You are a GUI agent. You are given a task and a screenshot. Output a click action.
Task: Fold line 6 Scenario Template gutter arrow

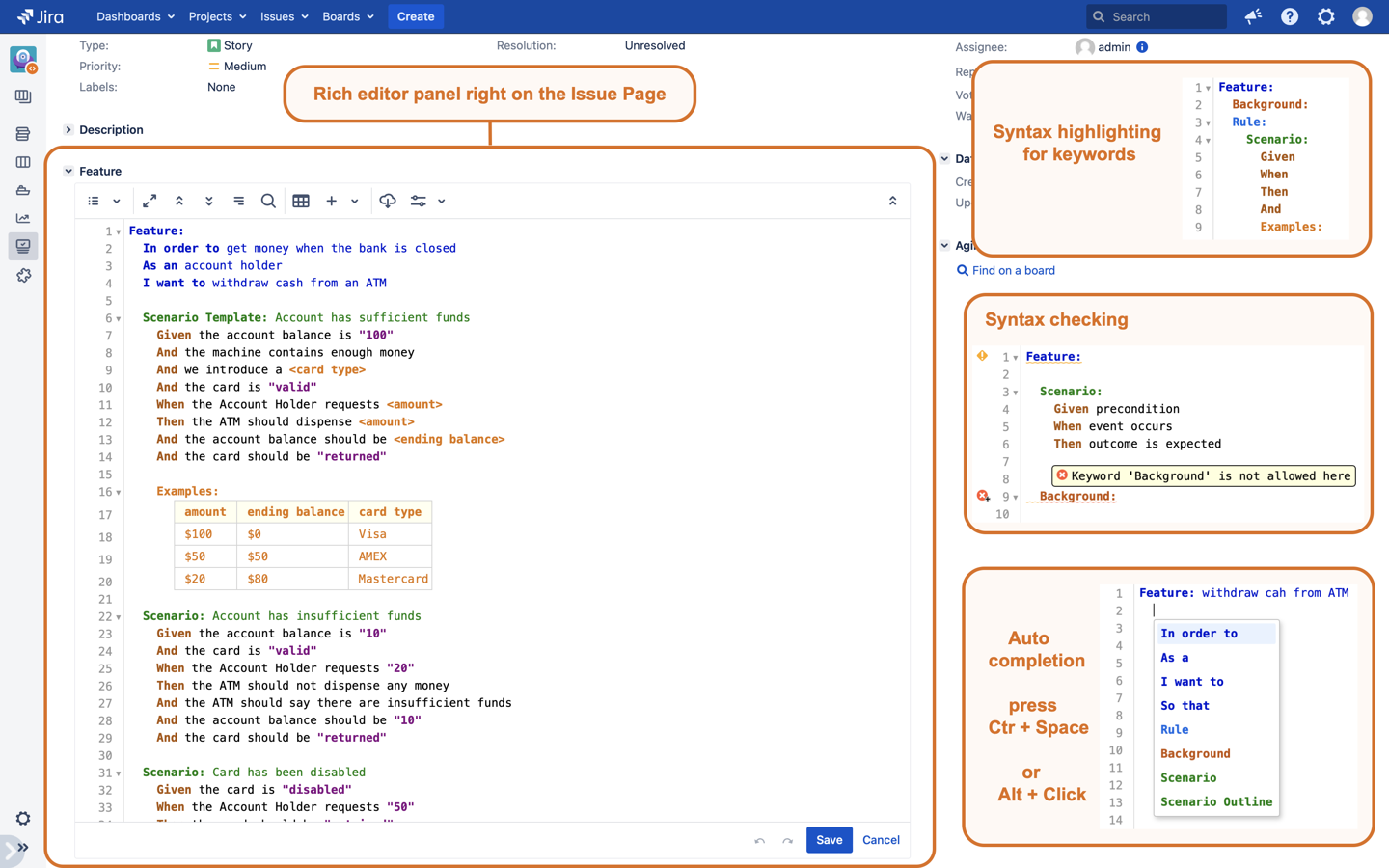119,318
